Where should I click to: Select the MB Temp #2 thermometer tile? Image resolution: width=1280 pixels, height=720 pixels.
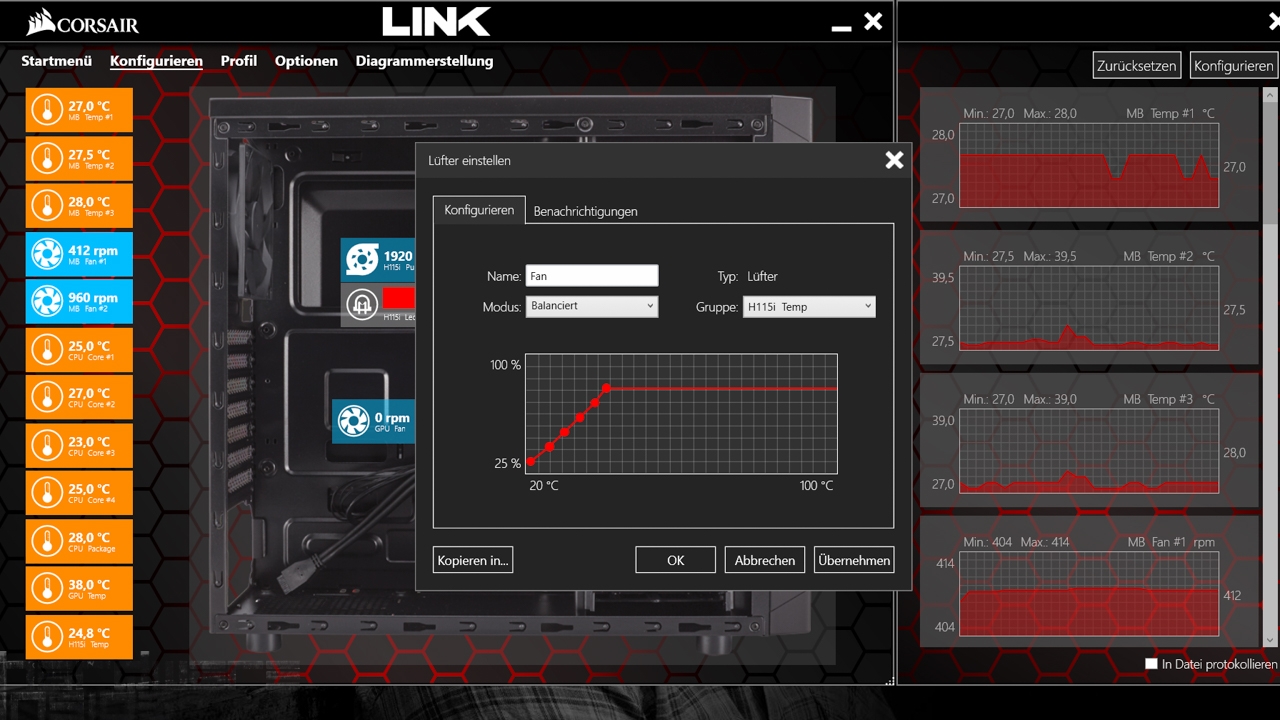[x=79, y=158]
